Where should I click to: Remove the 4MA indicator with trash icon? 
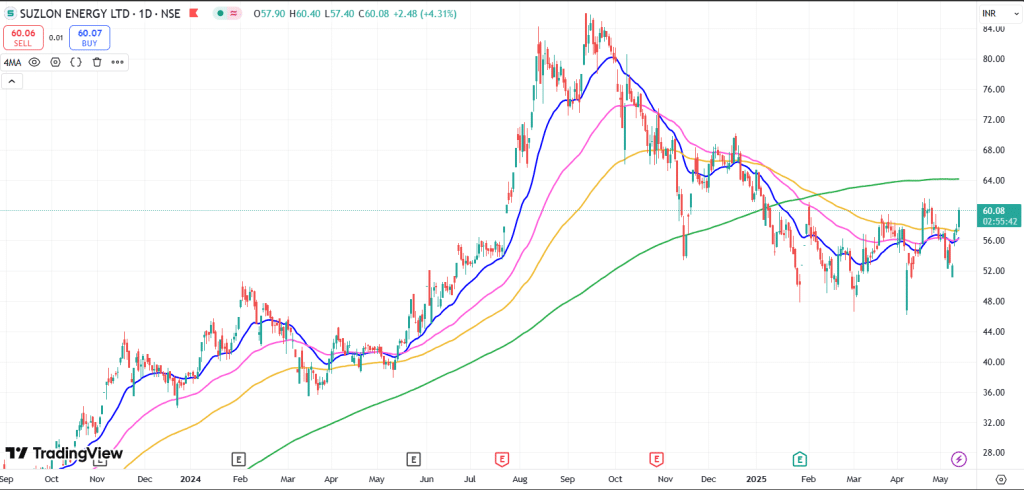coord(97,62)
